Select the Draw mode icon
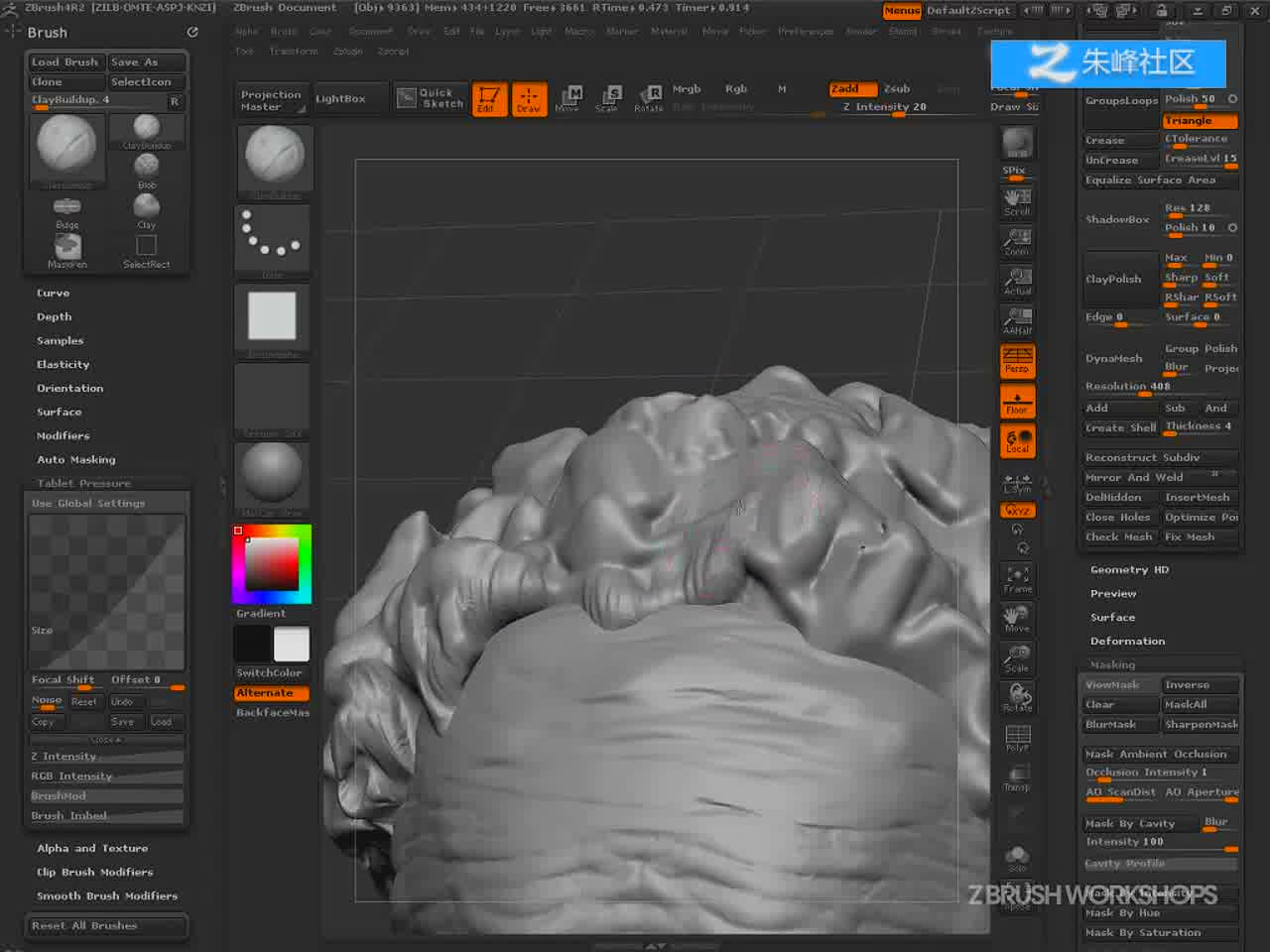The width and height of the screenshot is (1270, 952). (529, 99)
